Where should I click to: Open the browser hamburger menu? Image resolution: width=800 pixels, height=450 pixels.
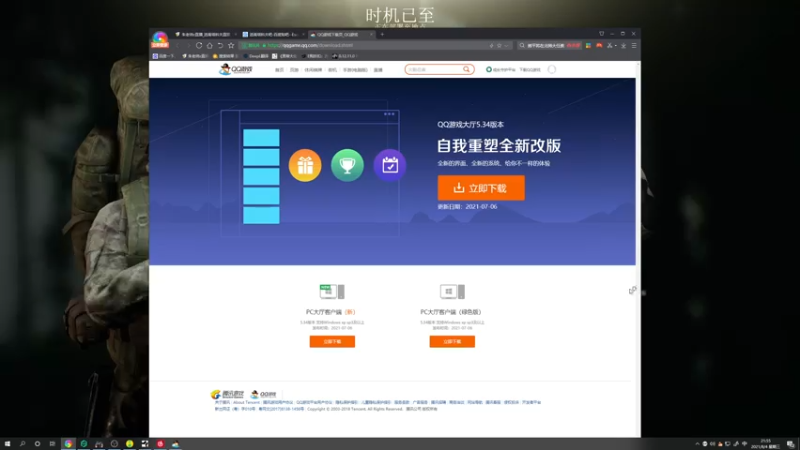(634, 45)
